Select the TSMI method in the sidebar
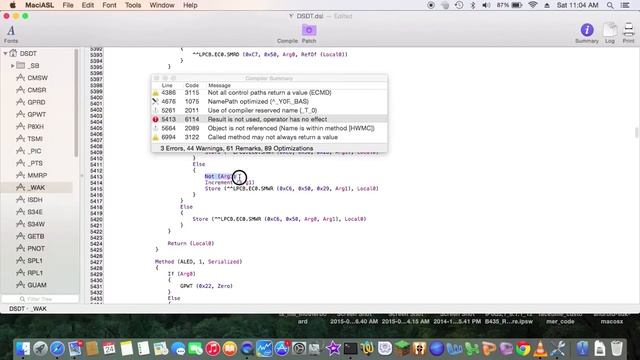Viewport: 640px width, 360px height. (35, 139)
